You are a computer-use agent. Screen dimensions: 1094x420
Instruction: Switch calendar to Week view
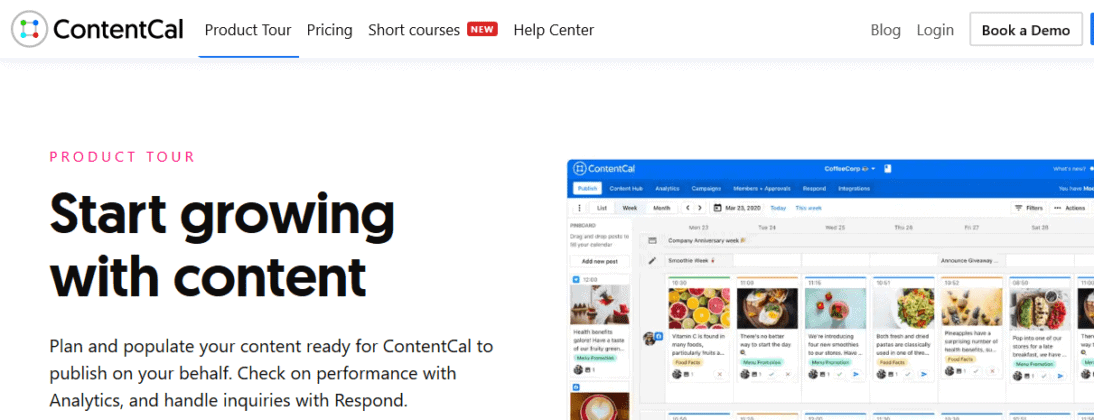point(630,208)
